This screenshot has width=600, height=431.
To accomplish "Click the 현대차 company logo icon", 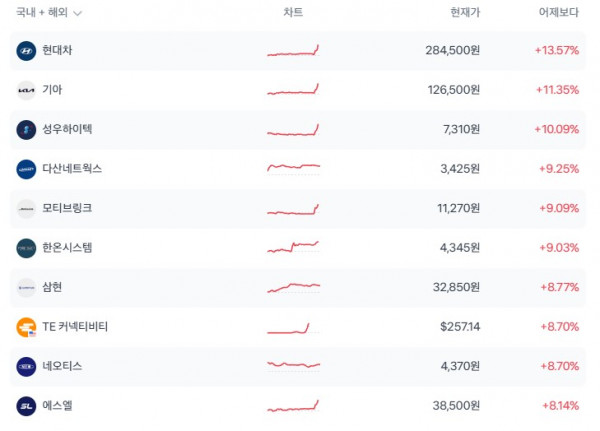I will [26, 50].
